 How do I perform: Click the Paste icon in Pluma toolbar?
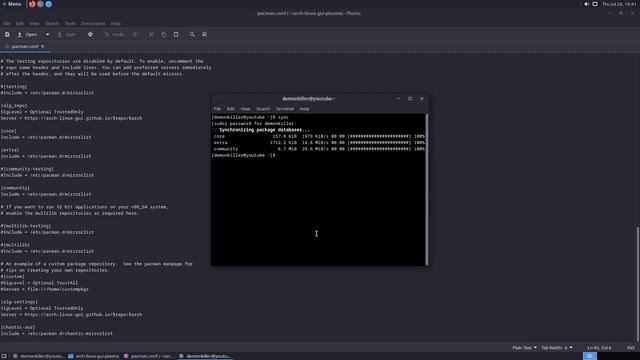(x=176, y=35)
